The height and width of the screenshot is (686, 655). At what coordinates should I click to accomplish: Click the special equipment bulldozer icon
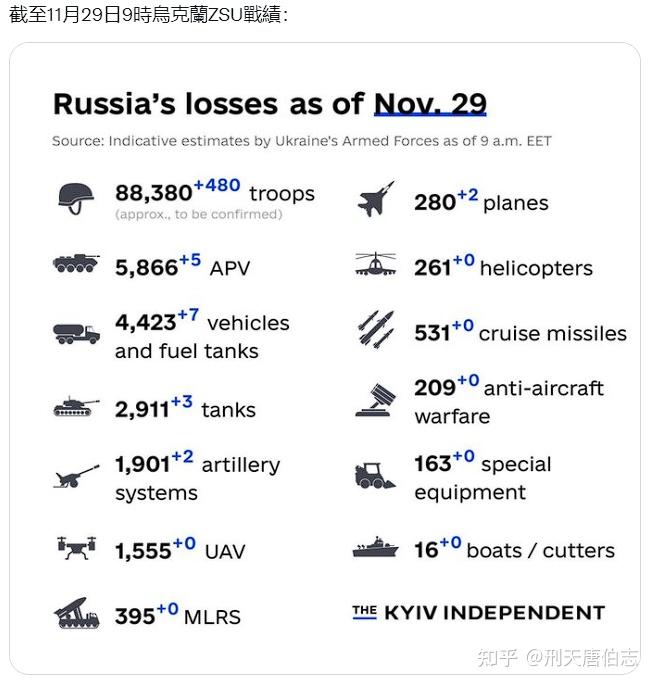coord(376,476)
